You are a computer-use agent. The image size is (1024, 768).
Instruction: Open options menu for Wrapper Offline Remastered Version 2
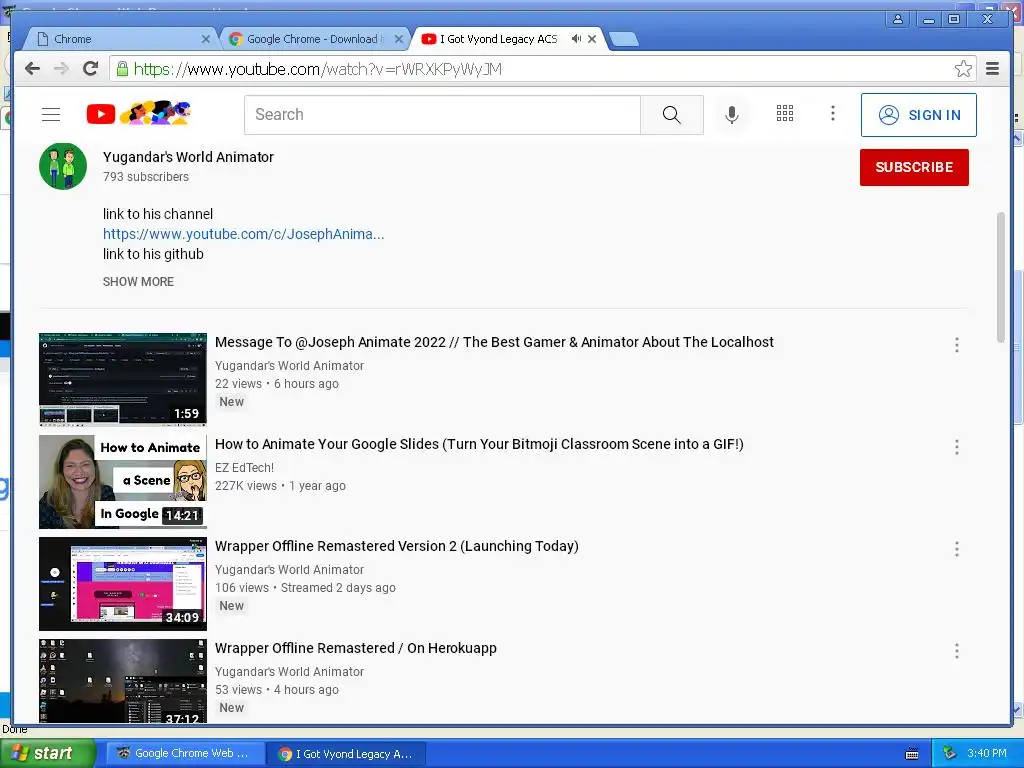(x=957, y=549)
